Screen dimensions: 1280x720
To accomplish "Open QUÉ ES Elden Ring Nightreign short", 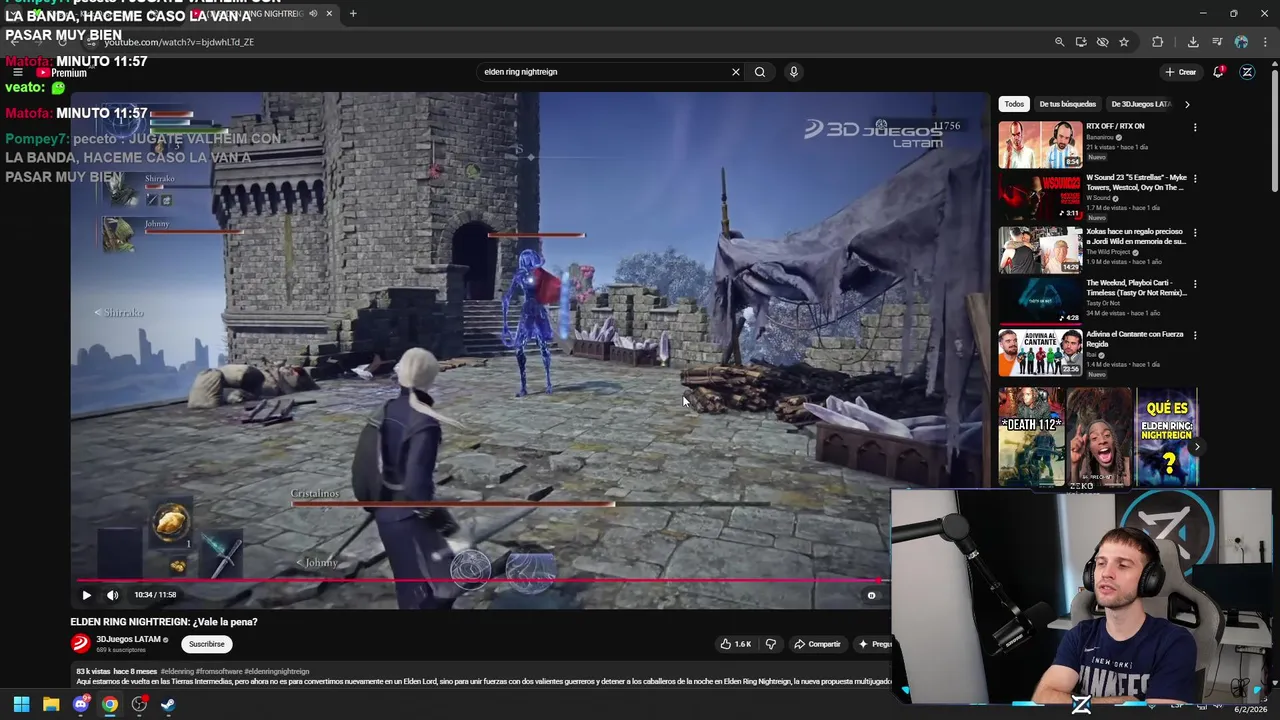I will click(x=1166, y=437).
